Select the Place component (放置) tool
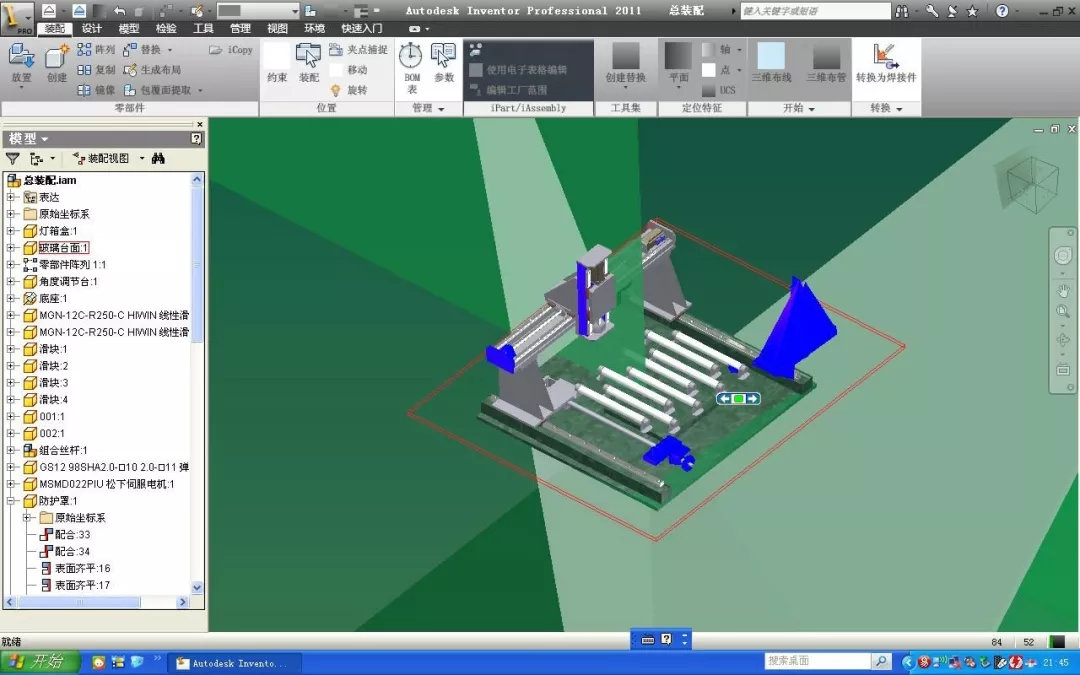 click(20, 63)
